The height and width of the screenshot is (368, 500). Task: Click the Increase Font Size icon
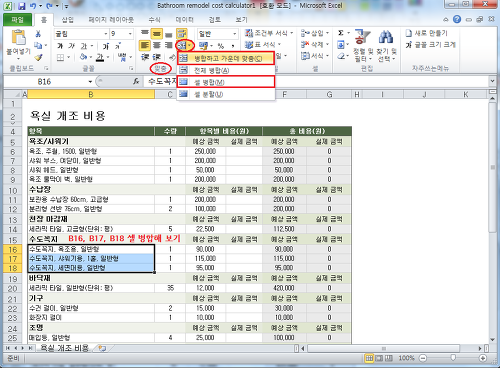106,46
